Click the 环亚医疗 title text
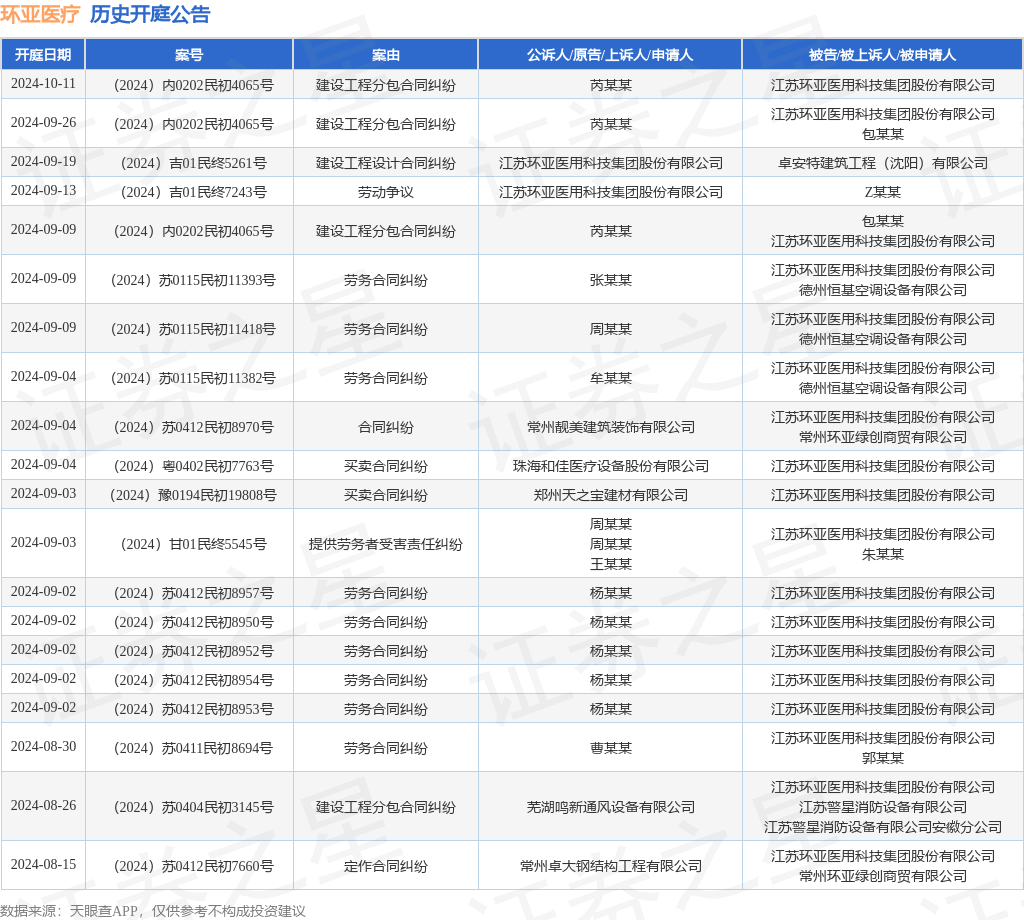 (x=40, y=14)
